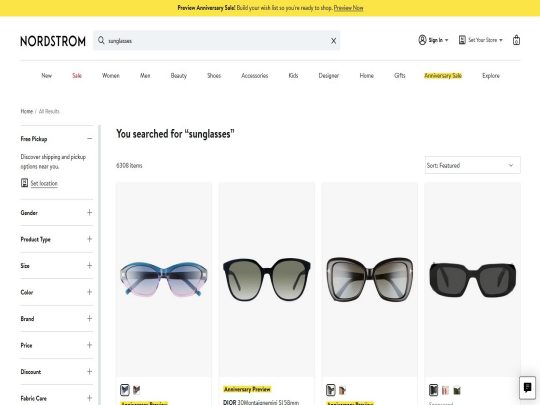Open the Explore menu
Viewport: 540px width, 405px height.
click(491, 75)
